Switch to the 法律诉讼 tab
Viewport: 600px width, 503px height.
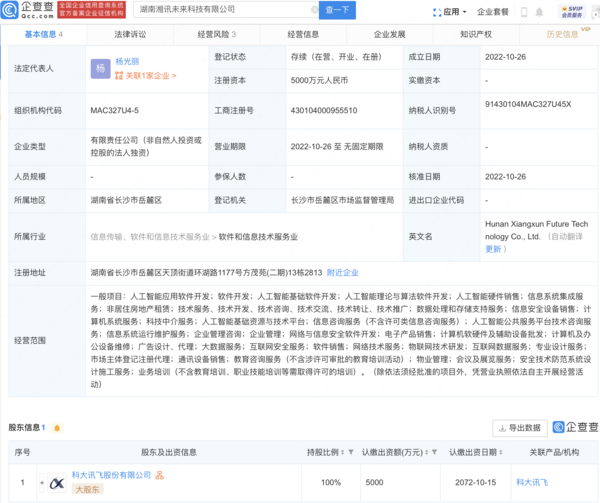[x=130, y=34]
